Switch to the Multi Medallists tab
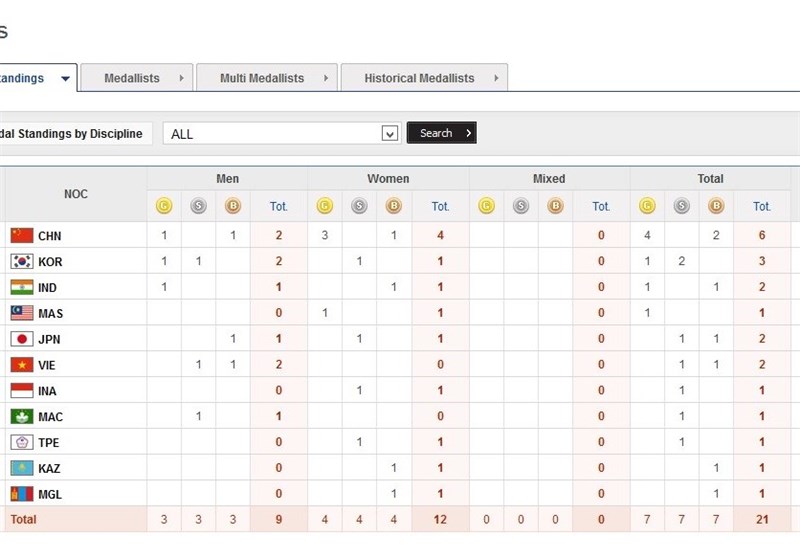Screen dimensions: 800x557 tap(262, 78)
